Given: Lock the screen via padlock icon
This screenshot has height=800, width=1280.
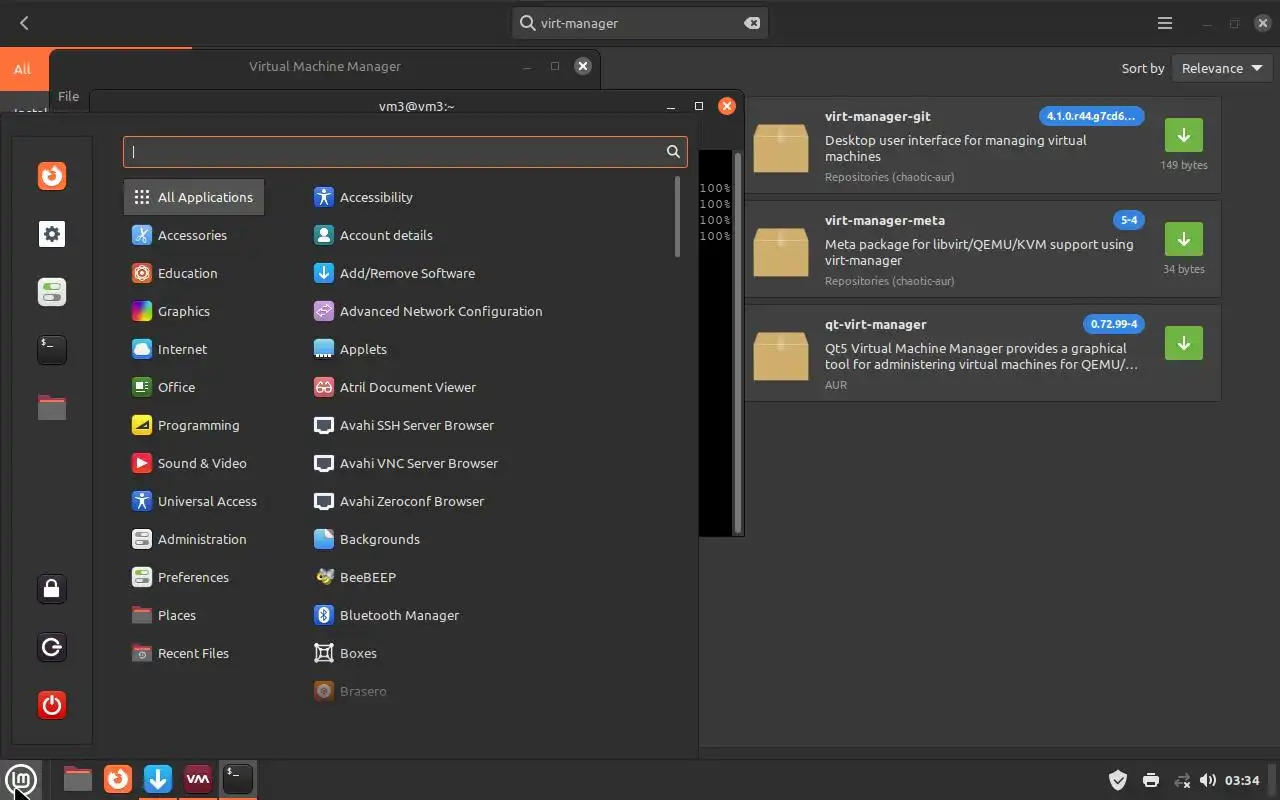Looking at the screenshot, I should click(52, 589).
